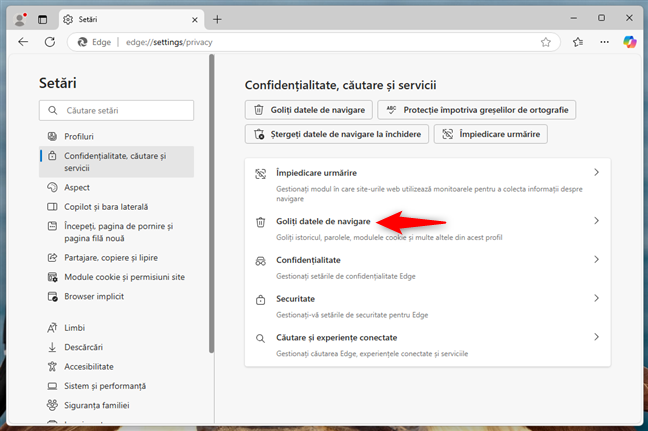The image size is (648, 431).
Task: Open Începeți, pagina de pornire section
Action: 117,232
